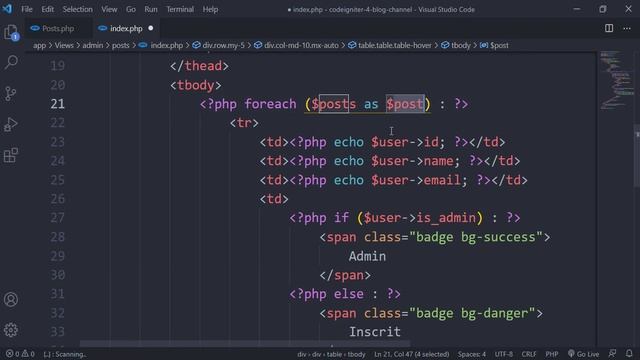Viewport: 640px width, 360px height.
Task: Click '$user->is_admin' on line 27
Action: click(420, 218)
